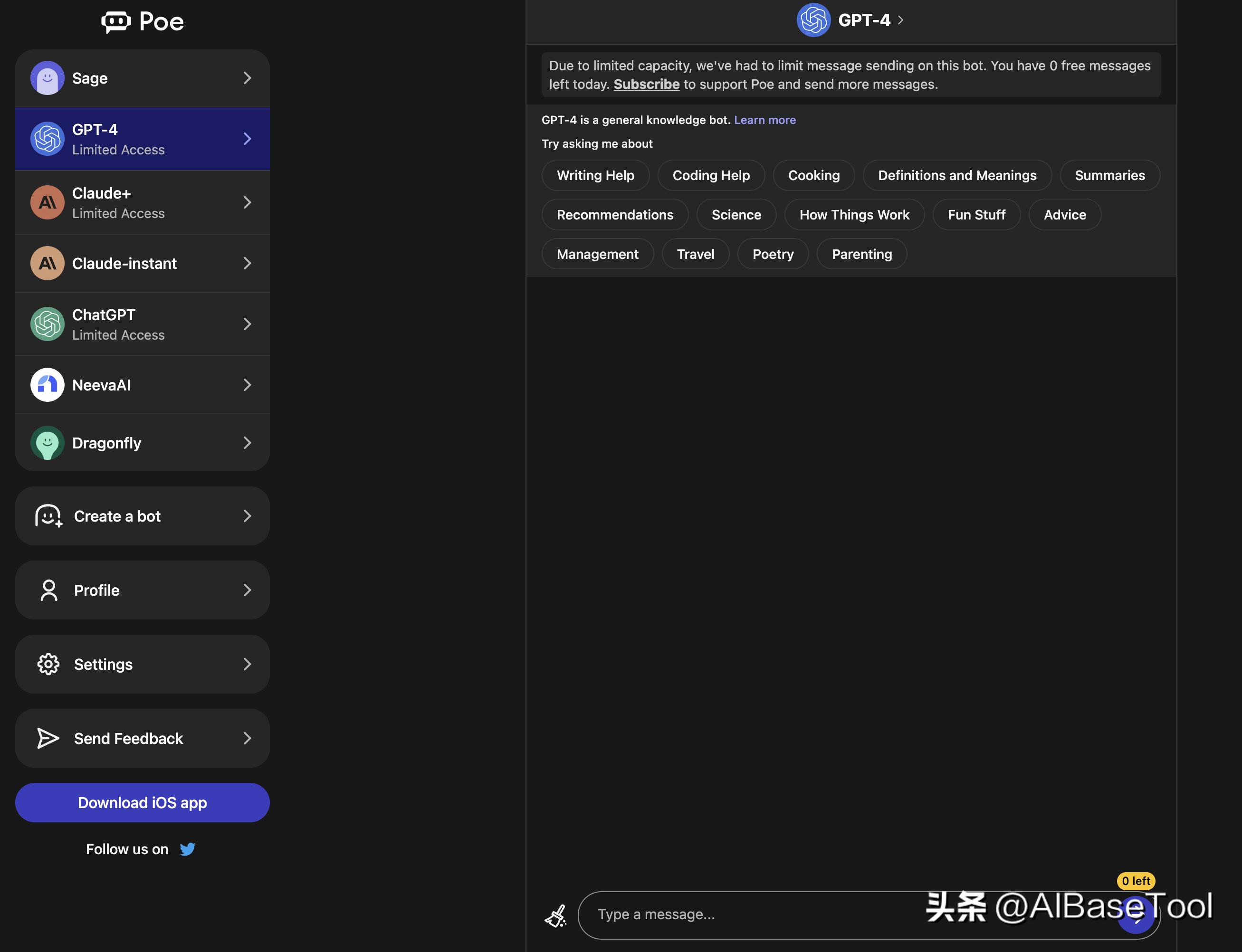This screenshot has height=952, width=1242.
Task: Open the Claude-instant row chevron
Action: coord(247,263)
